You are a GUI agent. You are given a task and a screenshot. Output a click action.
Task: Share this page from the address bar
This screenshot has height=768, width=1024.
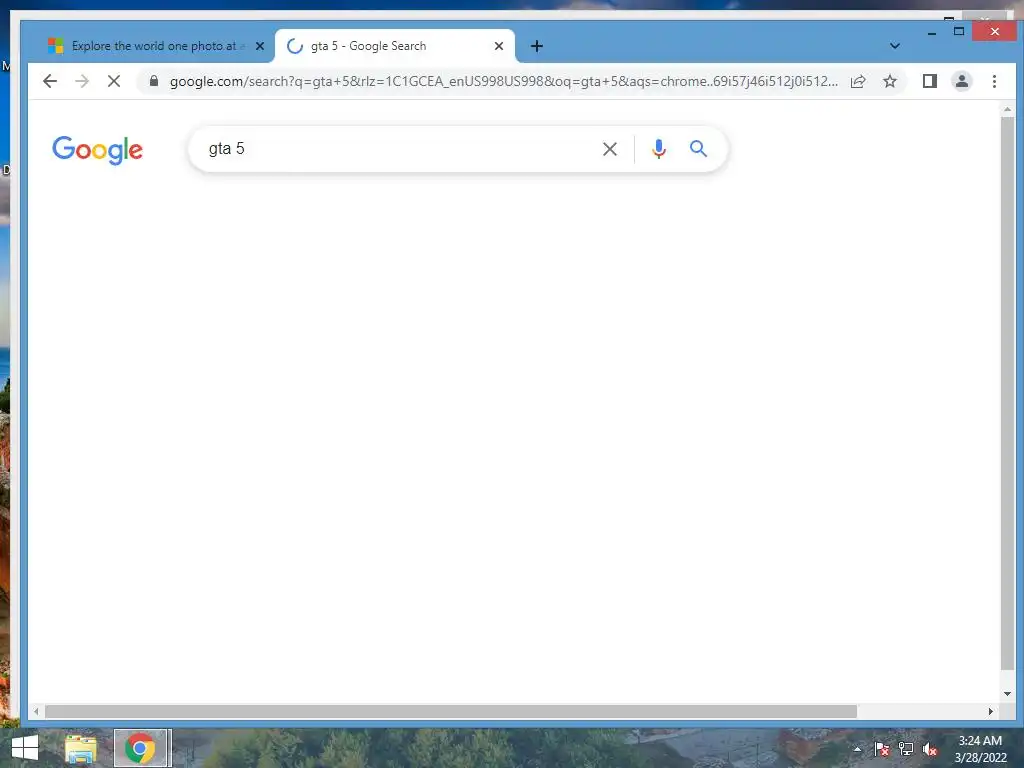click(858, 81)
